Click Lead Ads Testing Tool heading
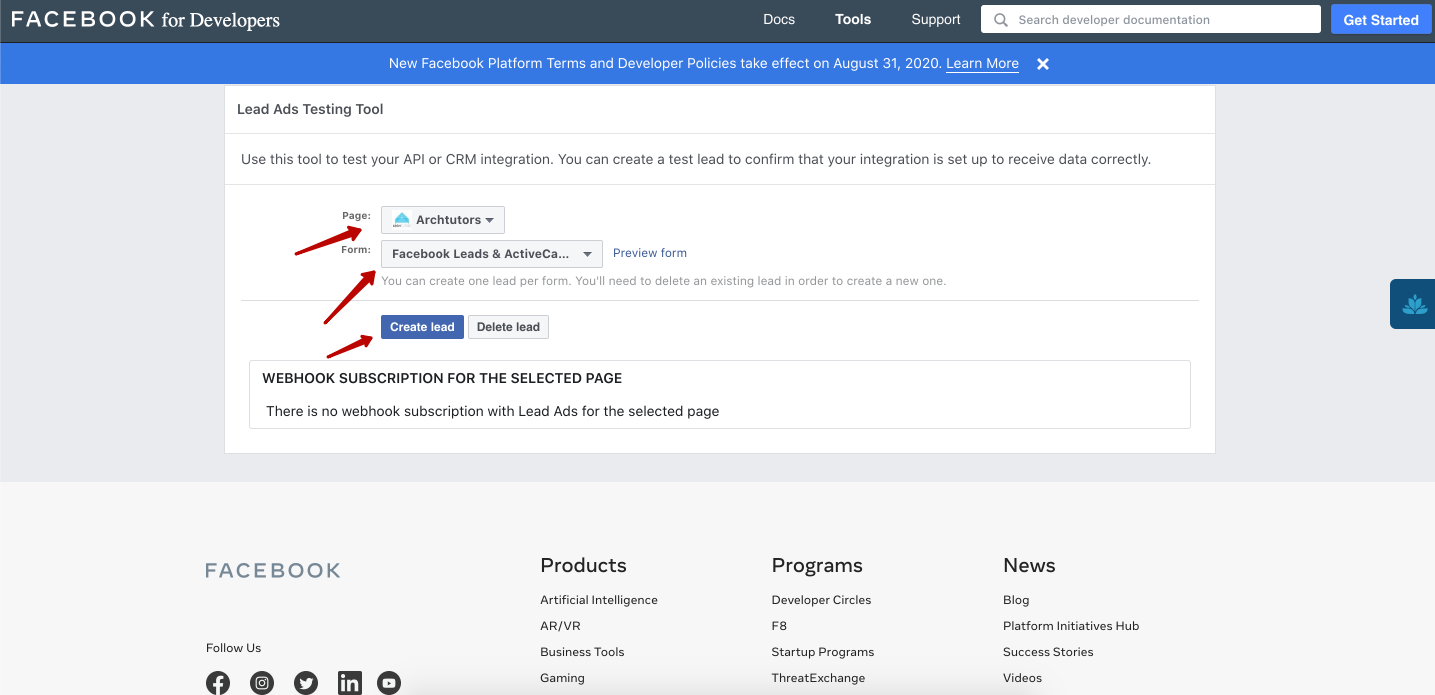Viewport: 1435px width, 695px height. tap(310, 109)
